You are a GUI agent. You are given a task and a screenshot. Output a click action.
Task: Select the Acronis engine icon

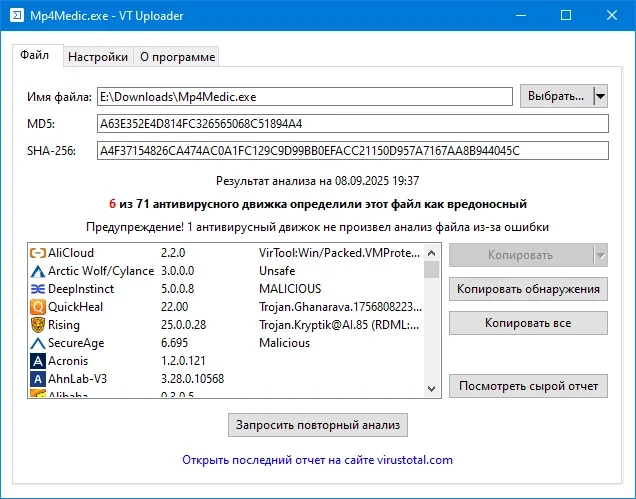[38, 361]
